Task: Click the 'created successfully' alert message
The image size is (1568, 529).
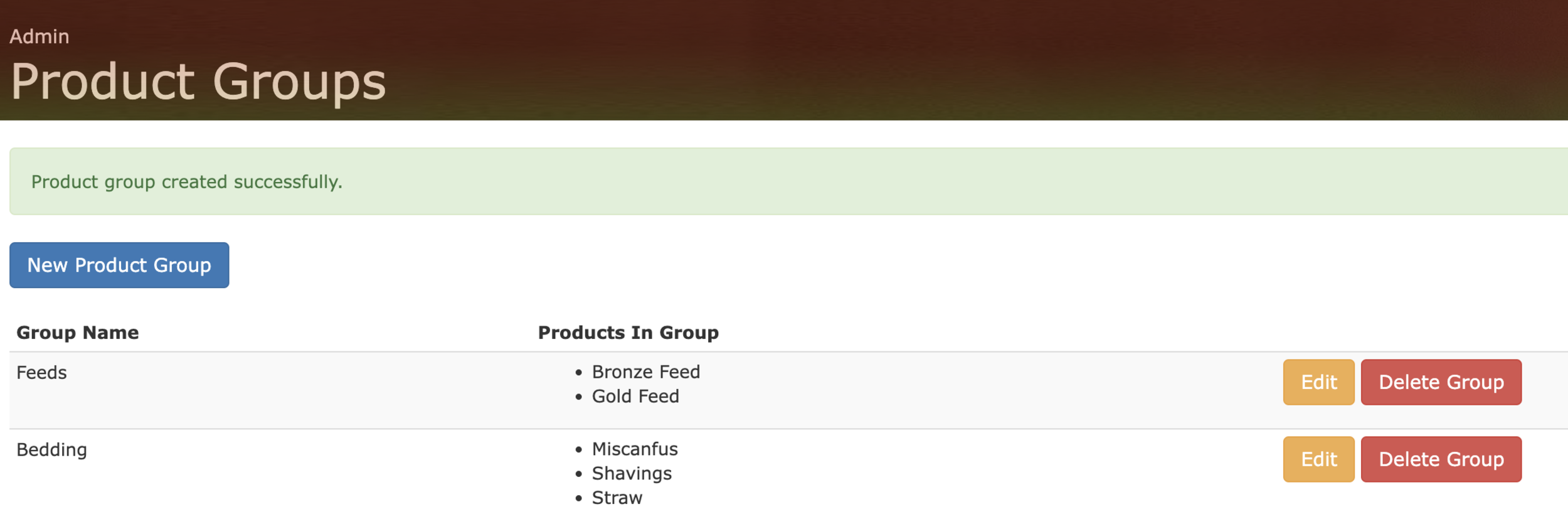Action: (x=187, y=182)
